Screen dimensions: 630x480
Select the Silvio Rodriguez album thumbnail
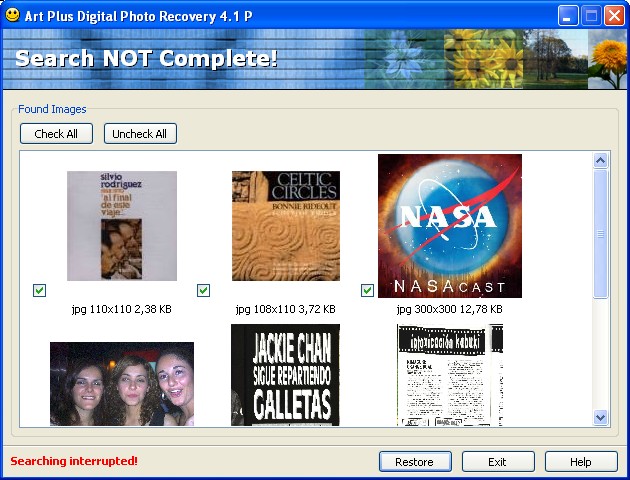[x=122, y=226]
